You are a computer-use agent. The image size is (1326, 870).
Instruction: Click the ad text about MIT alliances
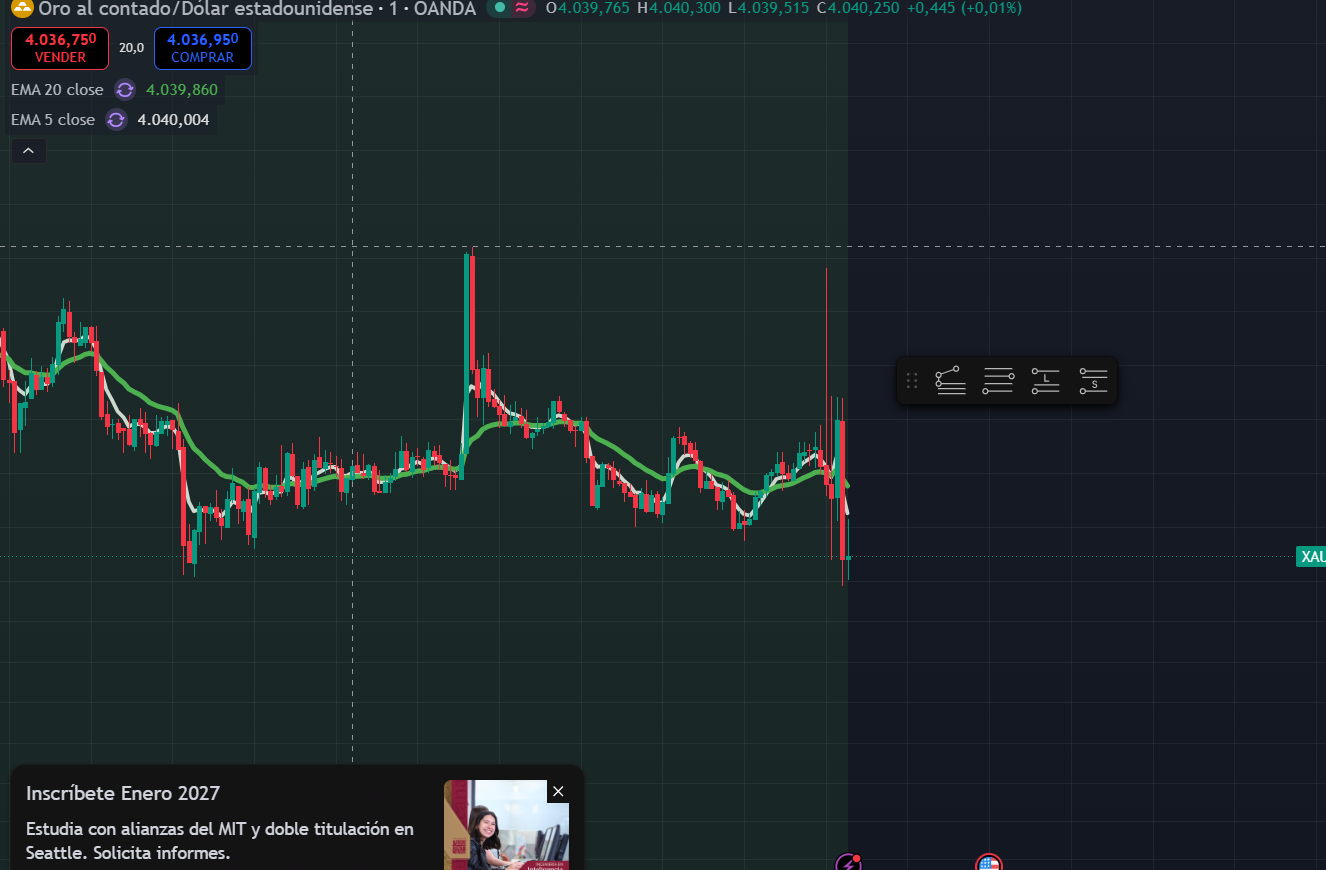[220, 841]
